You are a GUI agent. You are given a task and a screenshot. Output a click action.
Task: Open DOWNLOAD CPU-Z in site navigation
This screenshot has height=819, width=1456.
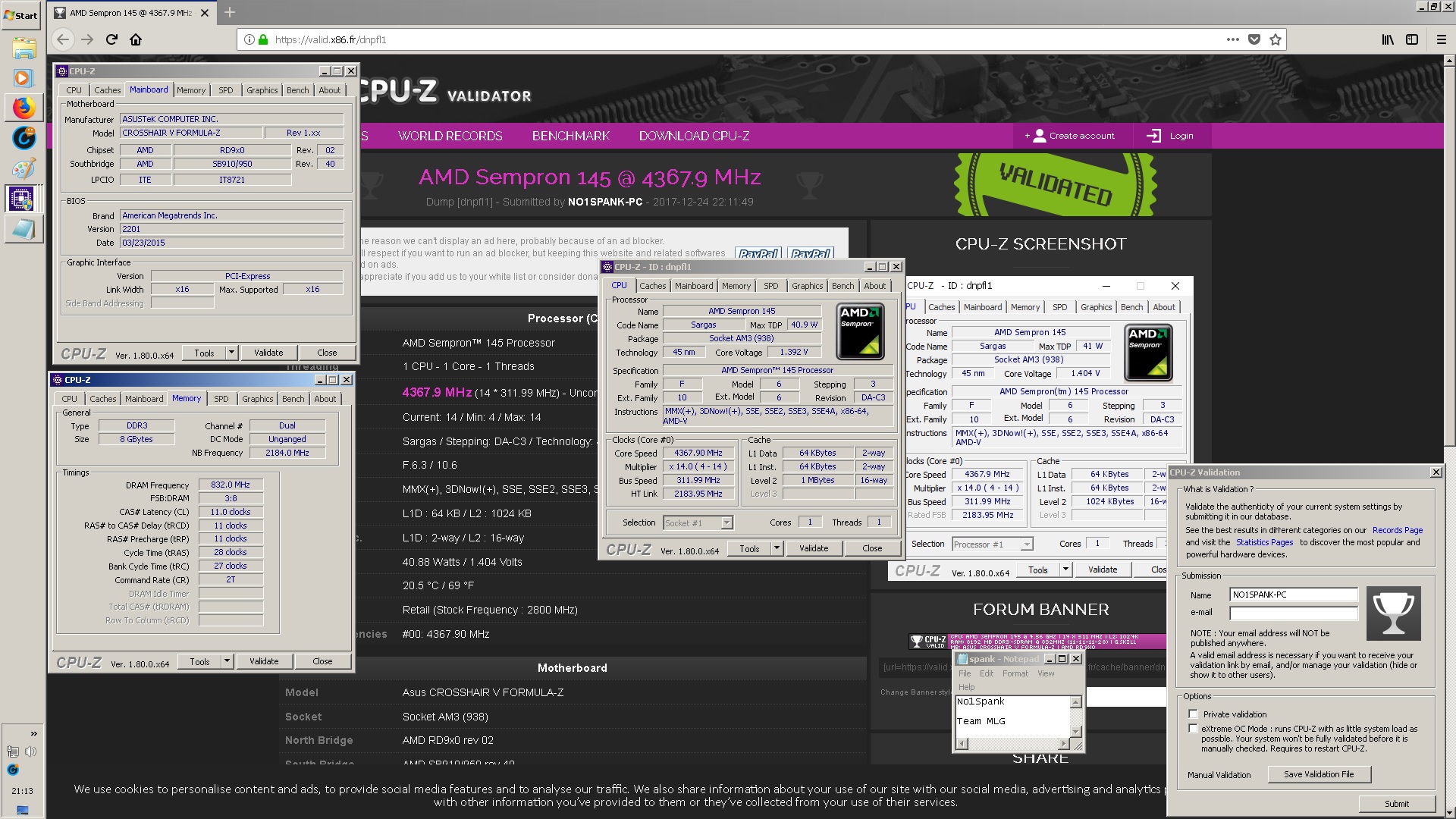(694, 136)
